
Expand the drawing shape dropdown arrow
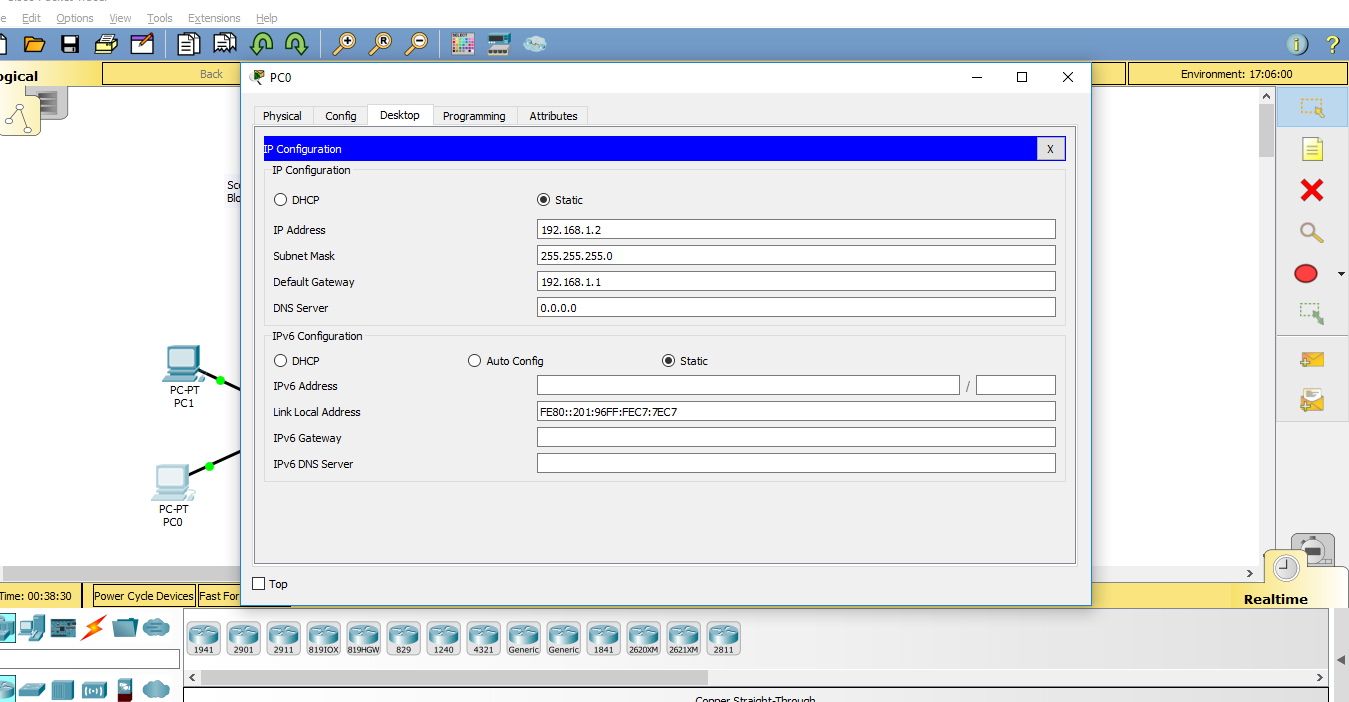click(1341, 273)
